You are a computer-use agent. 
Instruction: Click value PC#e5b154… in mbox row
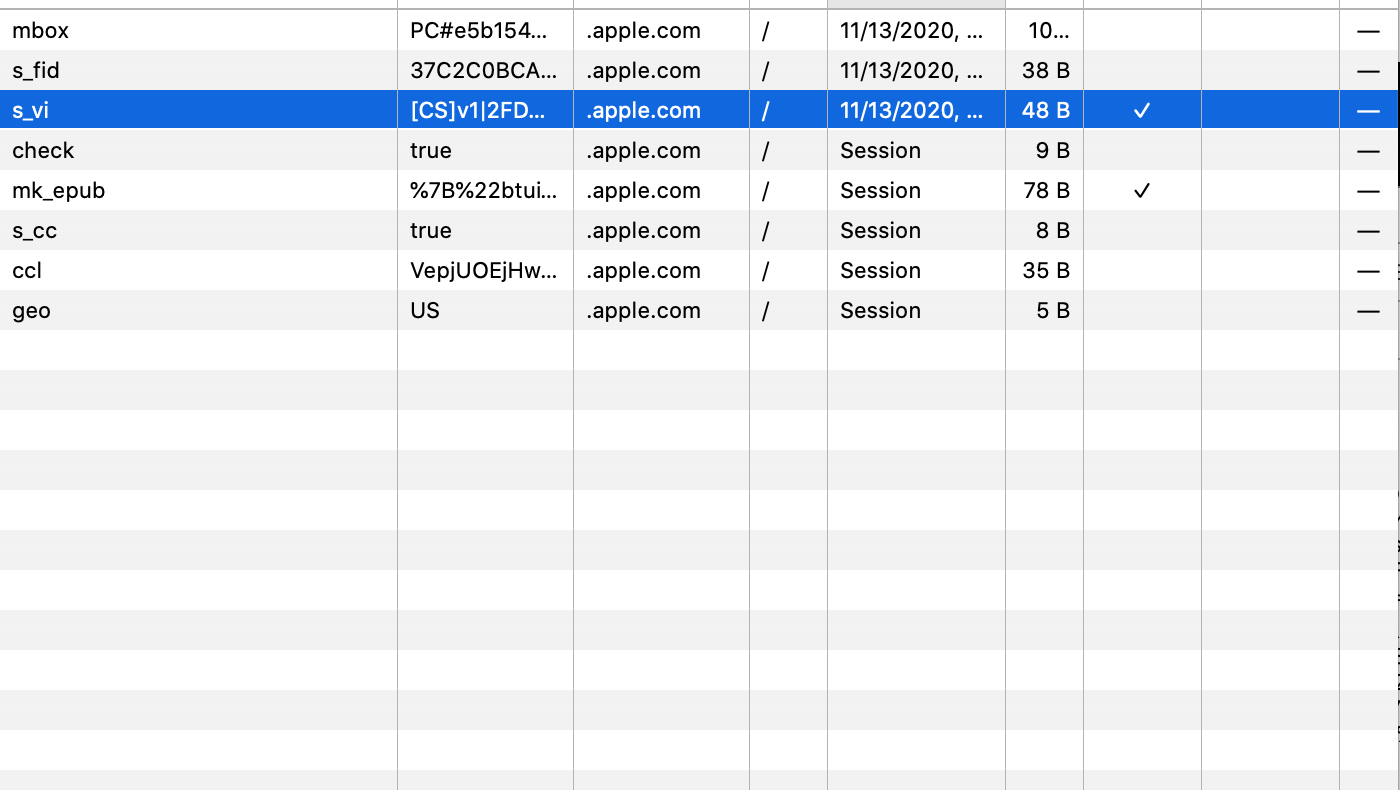click(479, 31)
